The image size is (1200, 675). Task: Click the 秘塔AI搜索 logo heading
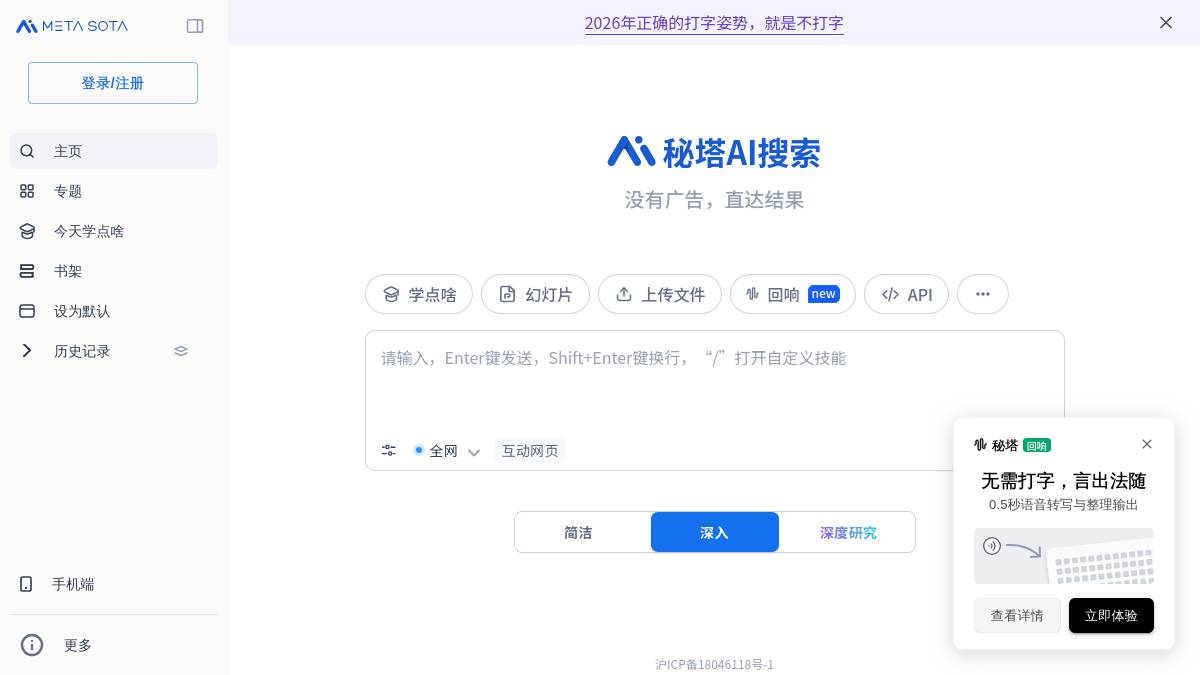click(714, 152)
